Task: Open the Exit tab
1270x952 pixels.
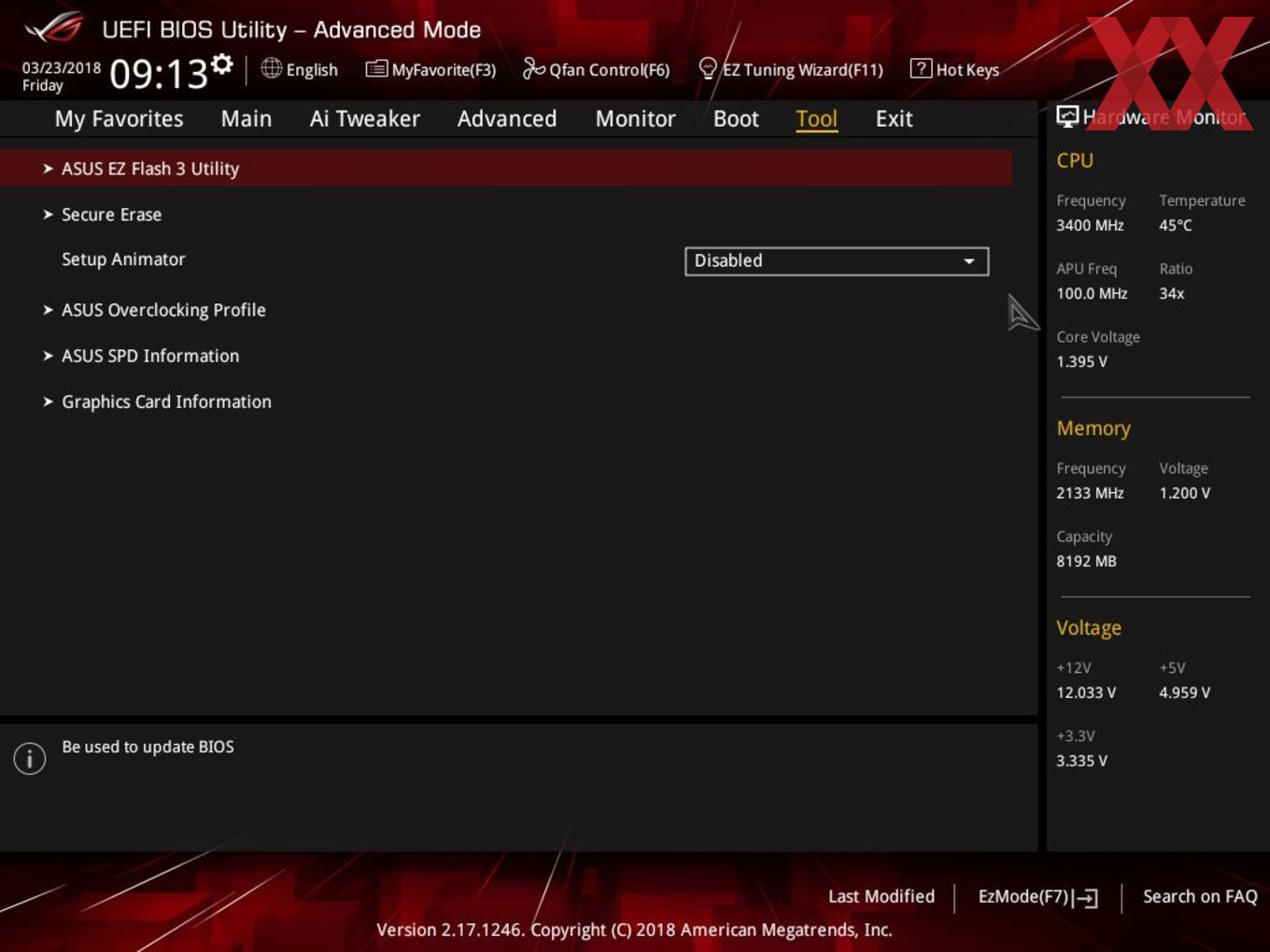Action: 894,119
